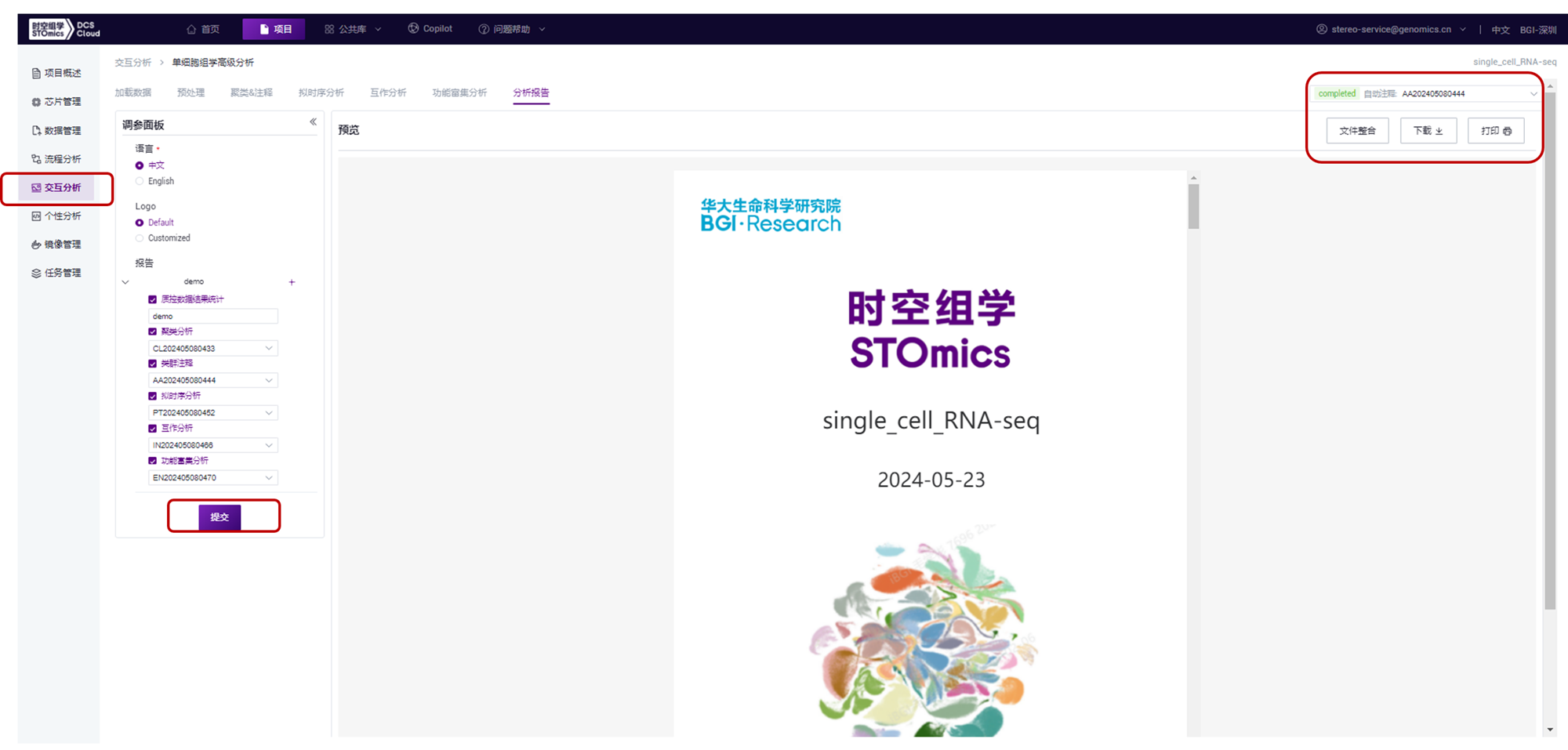Choose the Customized logo option
Screen dimensions: 1568x750
coord(140,238)
